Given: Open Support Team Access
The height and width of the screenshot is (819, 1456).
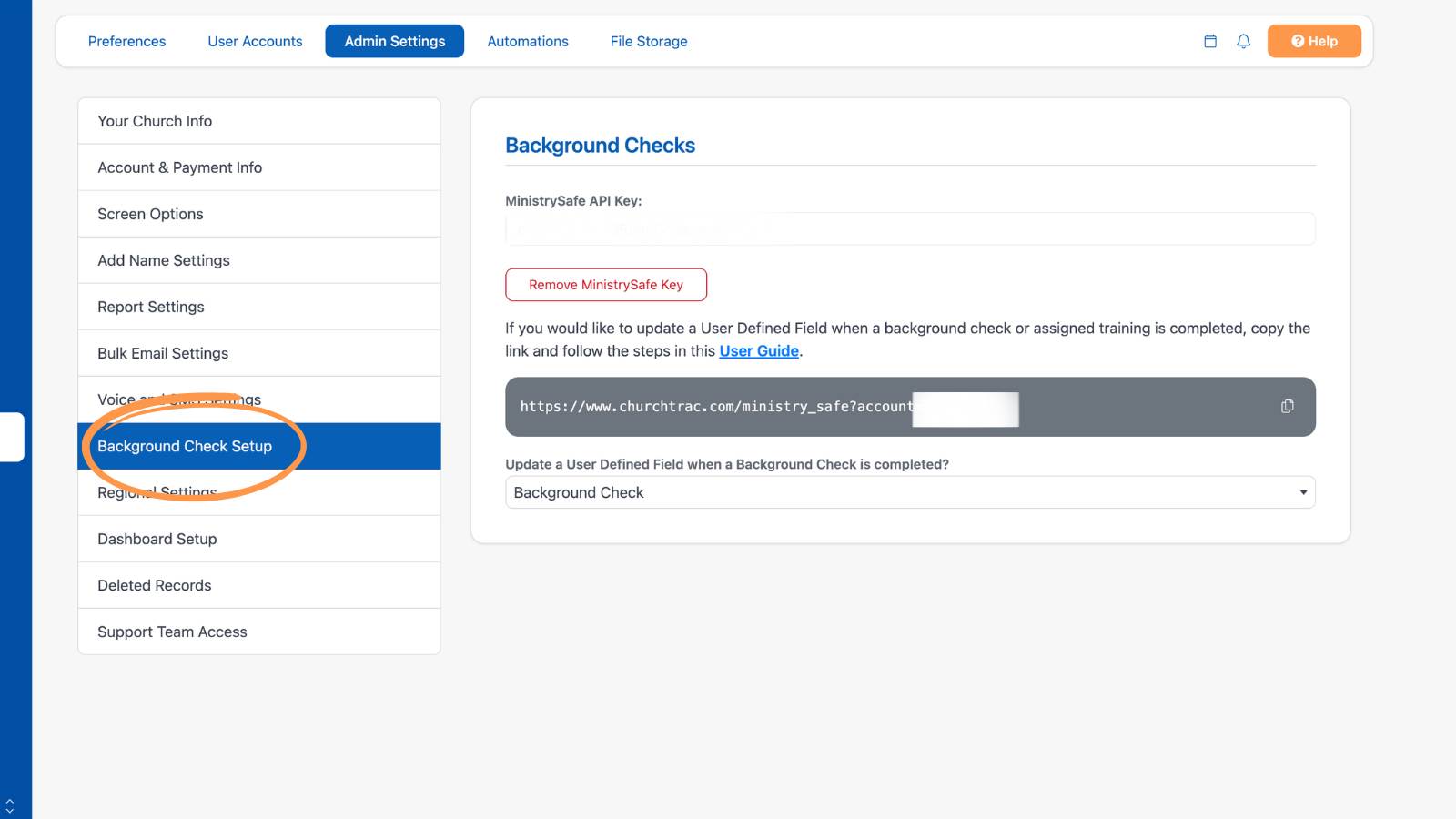Looking at the screenshot, I should click(259, 632).
